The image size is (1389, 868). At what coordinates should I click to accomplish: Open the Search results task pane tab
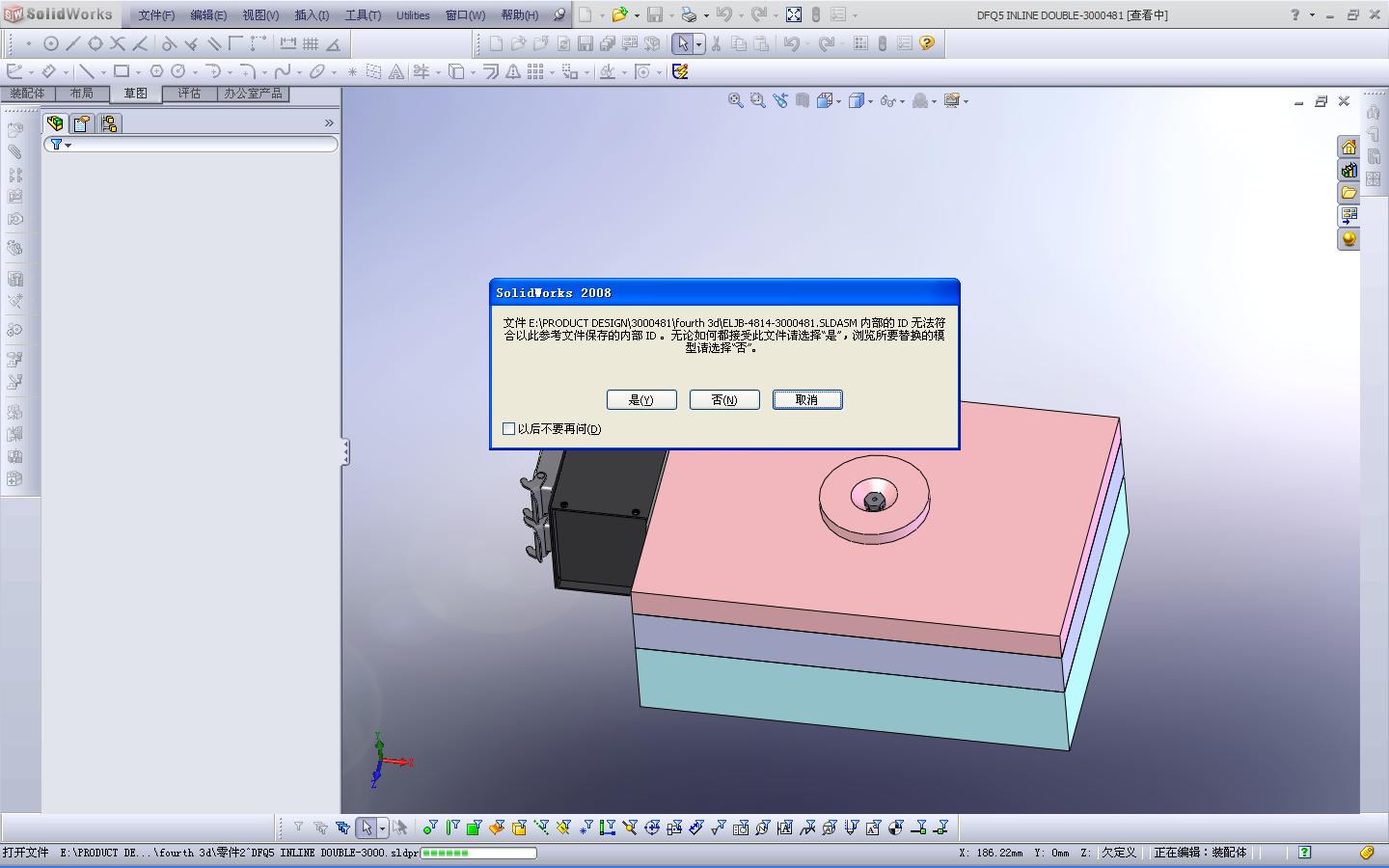coord(1348,216)
